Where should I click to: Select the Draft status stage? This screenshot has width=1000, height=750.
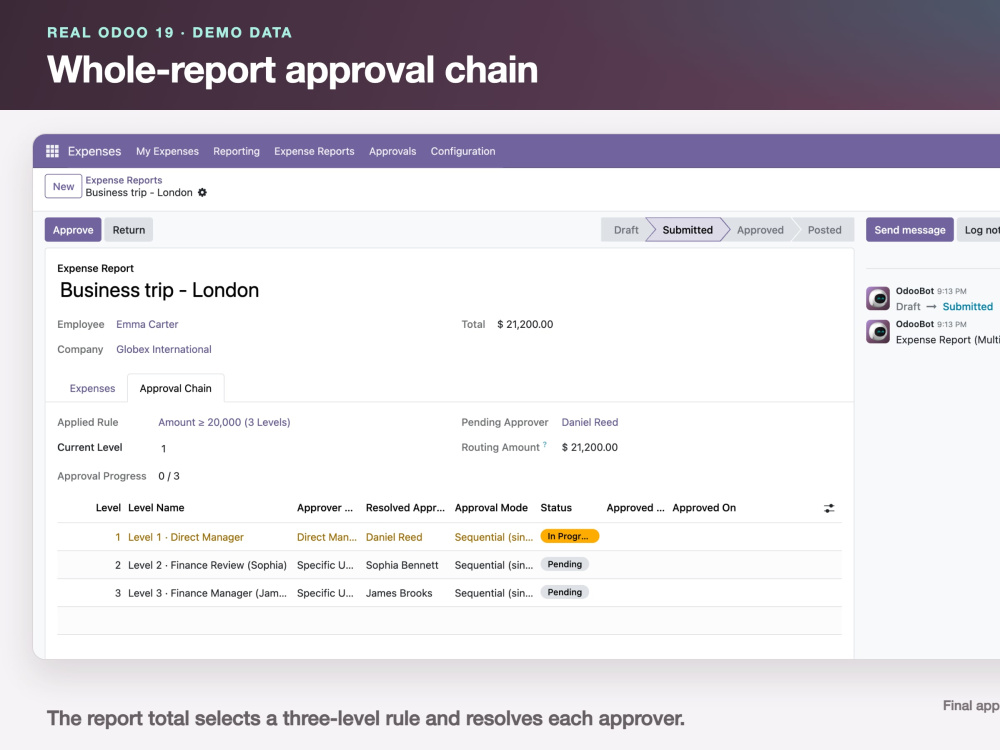[626, 230]
